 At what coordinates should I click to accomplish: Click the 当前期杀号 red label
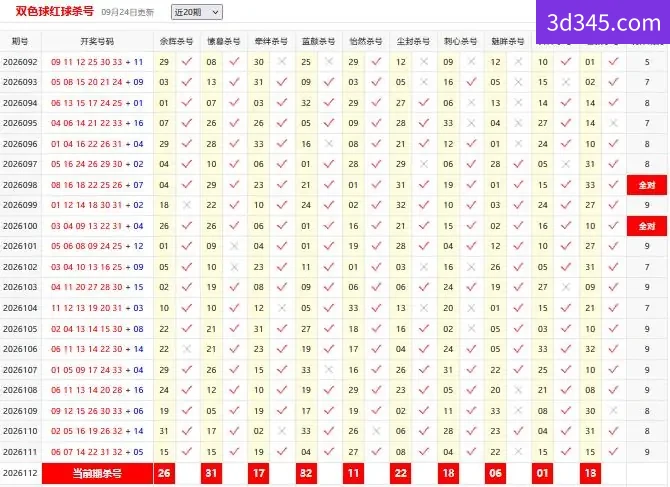point(97,473)
